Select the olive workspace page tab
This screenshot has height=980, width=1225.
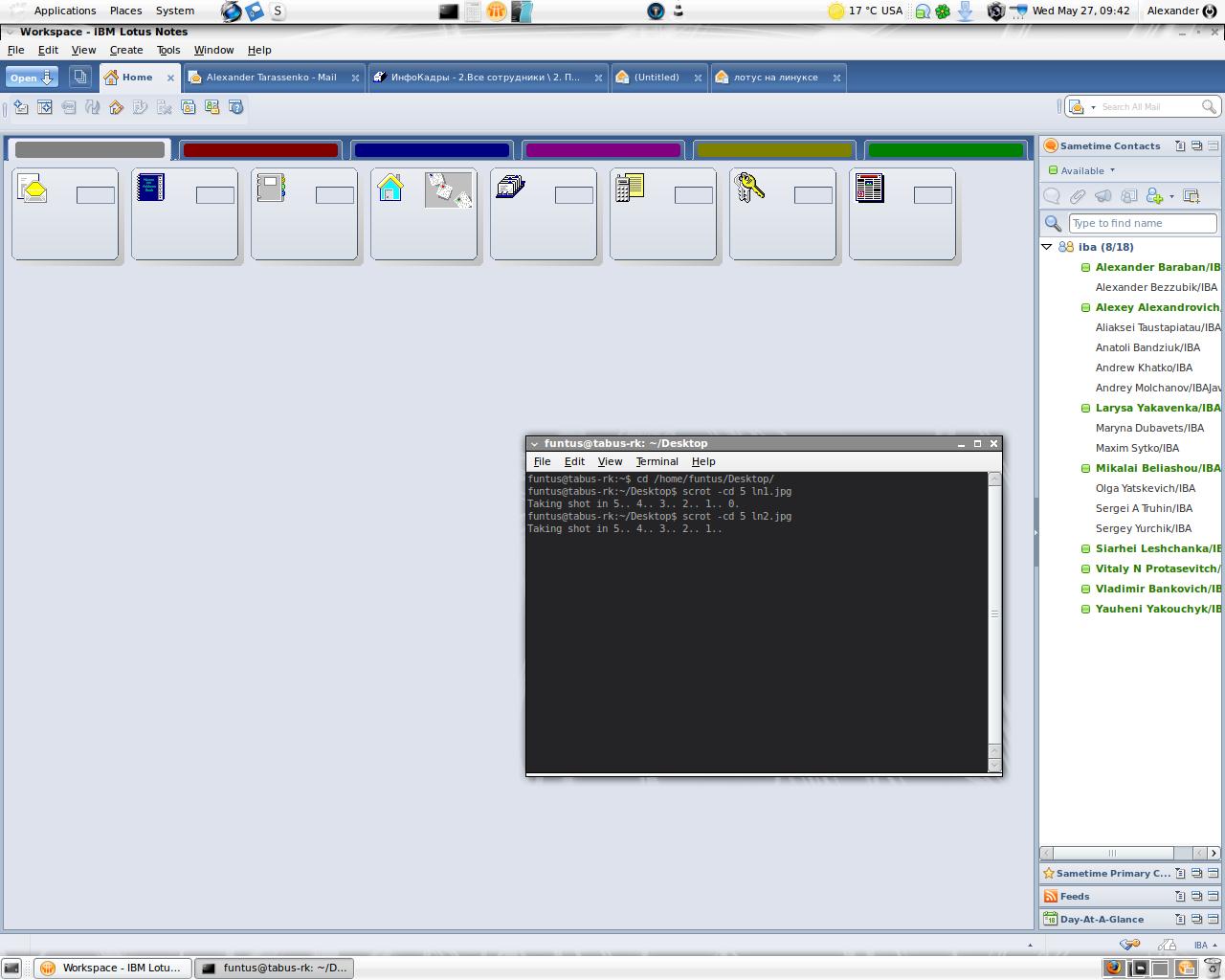pyautogui.click(x=774, y=150)
